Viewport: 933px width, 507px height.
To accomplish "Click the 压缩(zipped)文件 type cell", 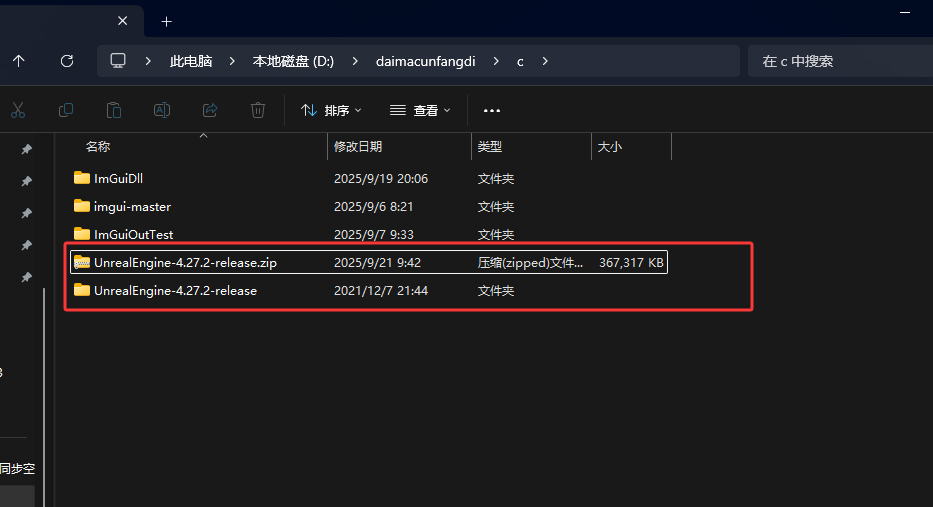I will 530,262.
